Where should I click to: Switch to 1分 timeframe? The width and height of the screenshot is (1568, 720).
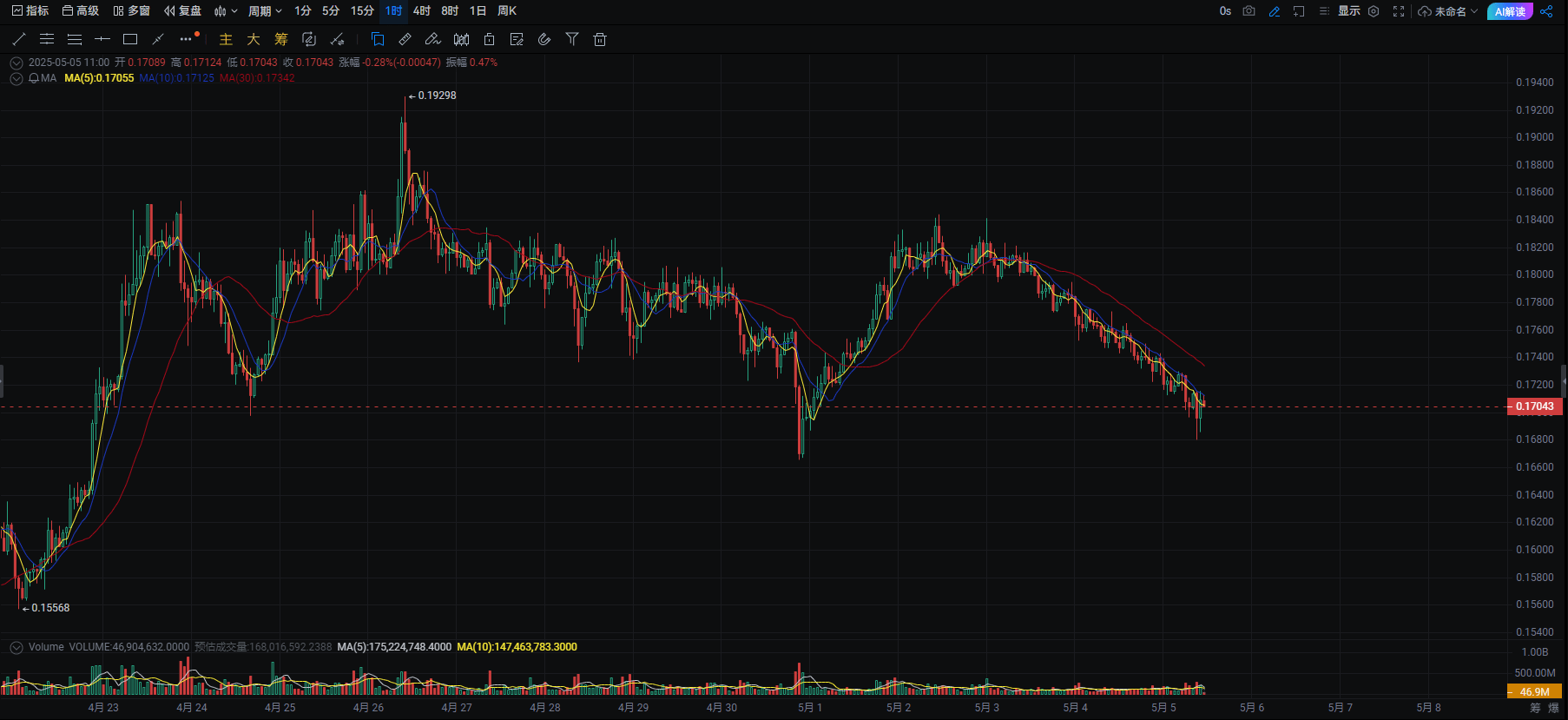click(303, 11)
